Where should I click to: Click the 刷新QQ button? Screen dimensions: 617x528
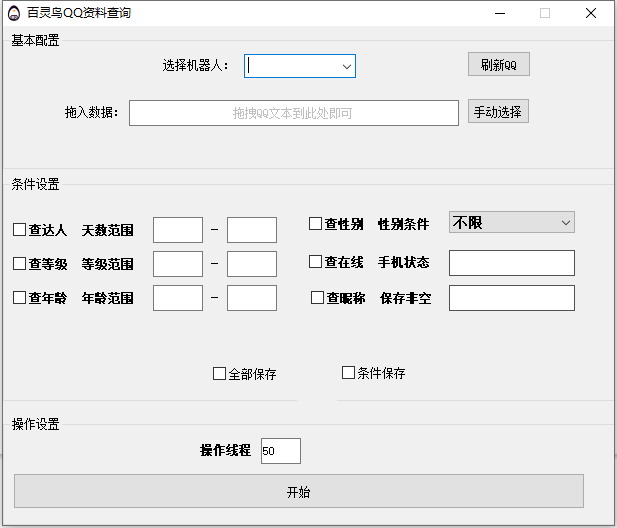point(499,64)
